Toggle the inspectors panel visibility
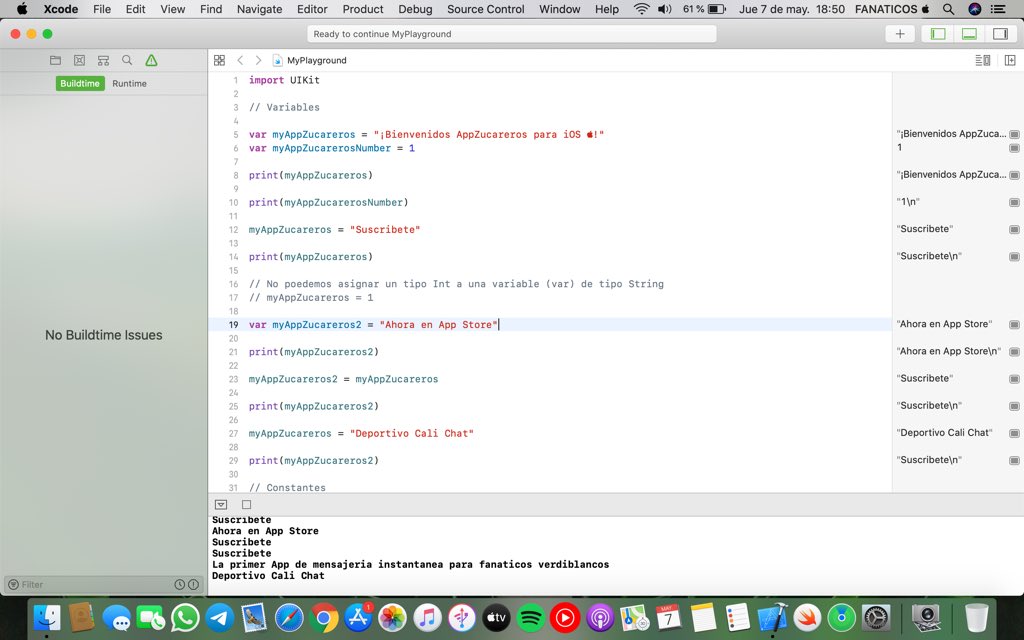Viewport: 1024px width, 640px height. point(1000,34)
